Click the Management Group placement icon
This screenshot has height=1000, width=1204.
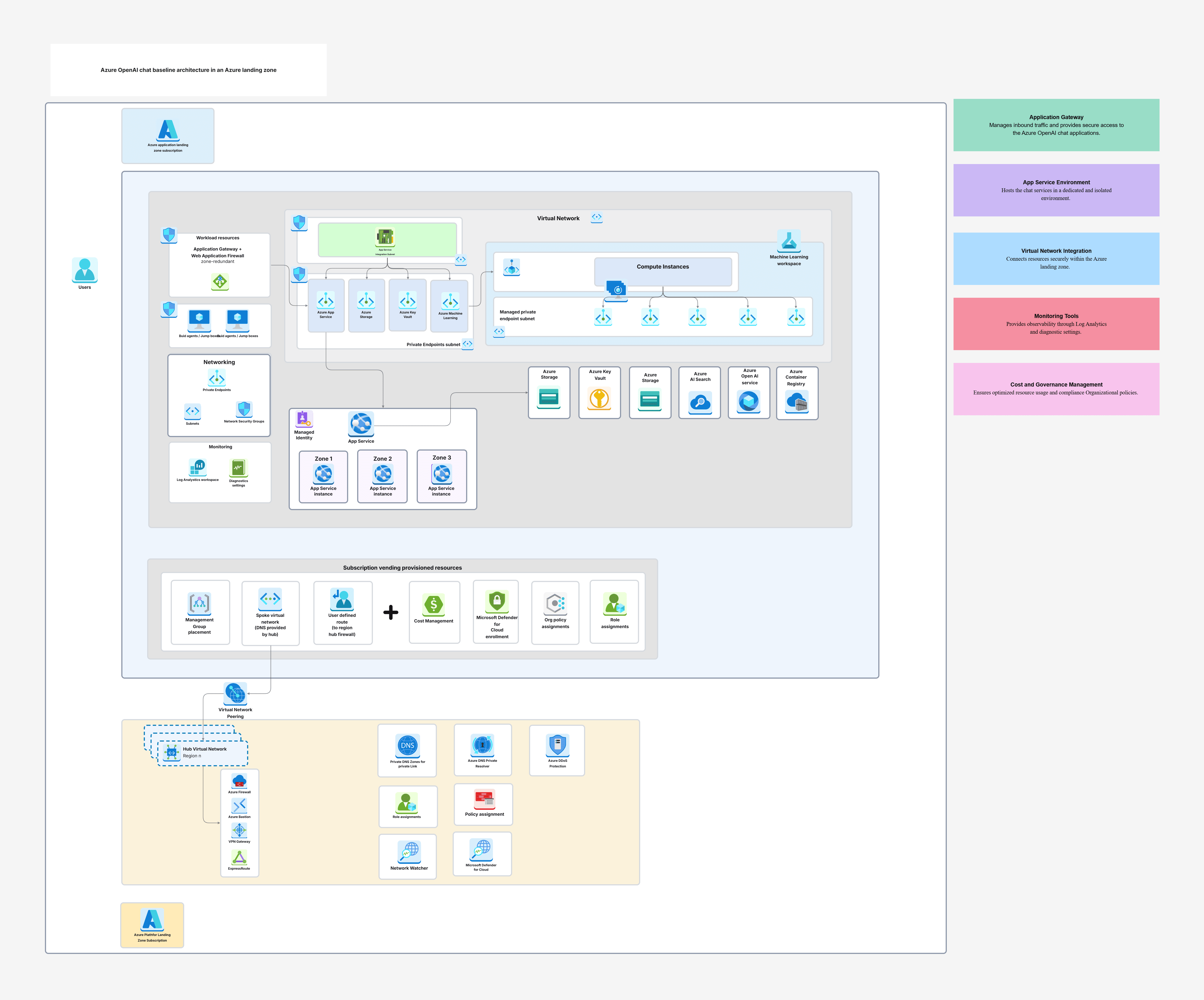(x=199, y=604)
